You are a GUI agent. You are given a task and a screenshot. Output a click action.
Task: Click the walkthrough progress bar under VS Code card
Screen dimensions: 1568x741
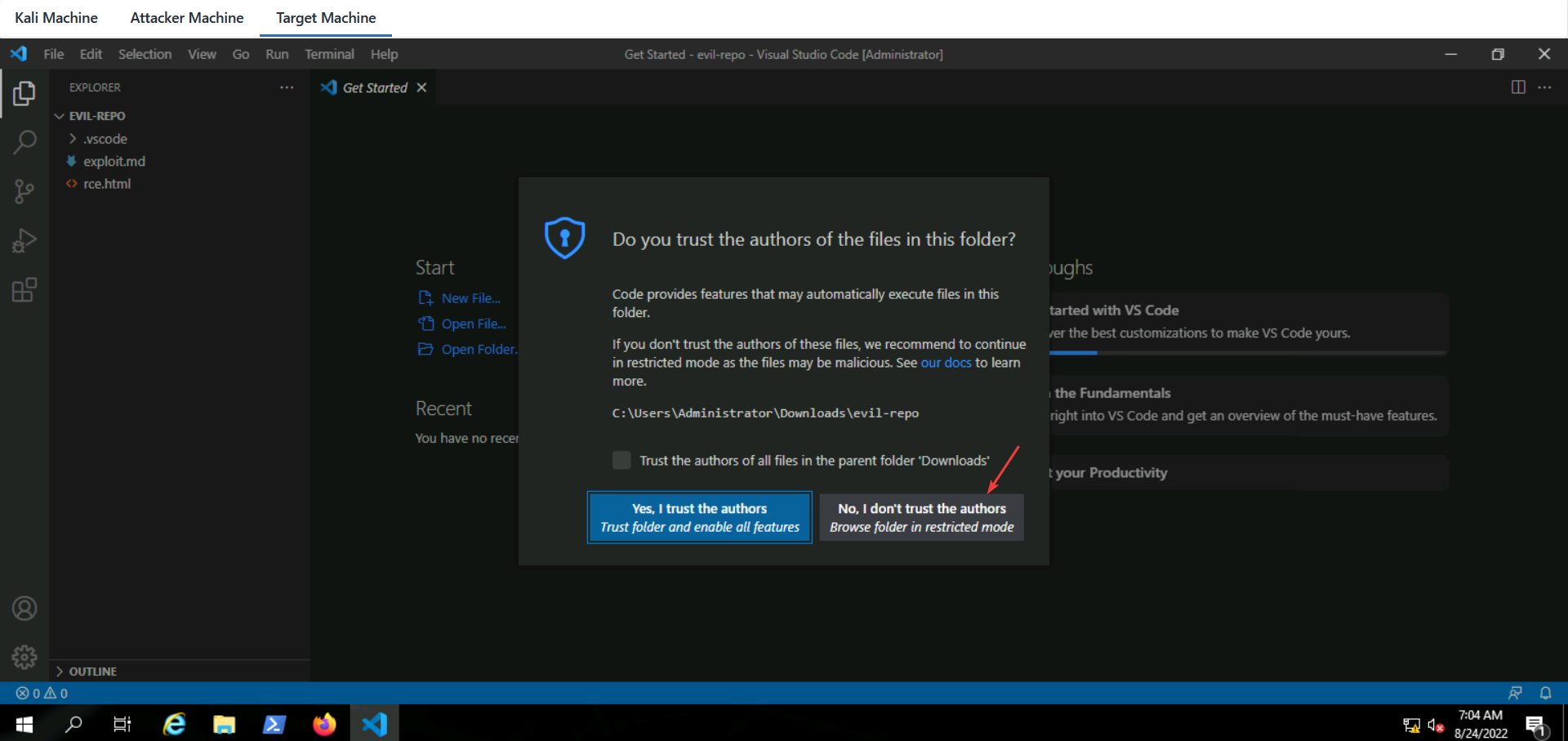1248,353
